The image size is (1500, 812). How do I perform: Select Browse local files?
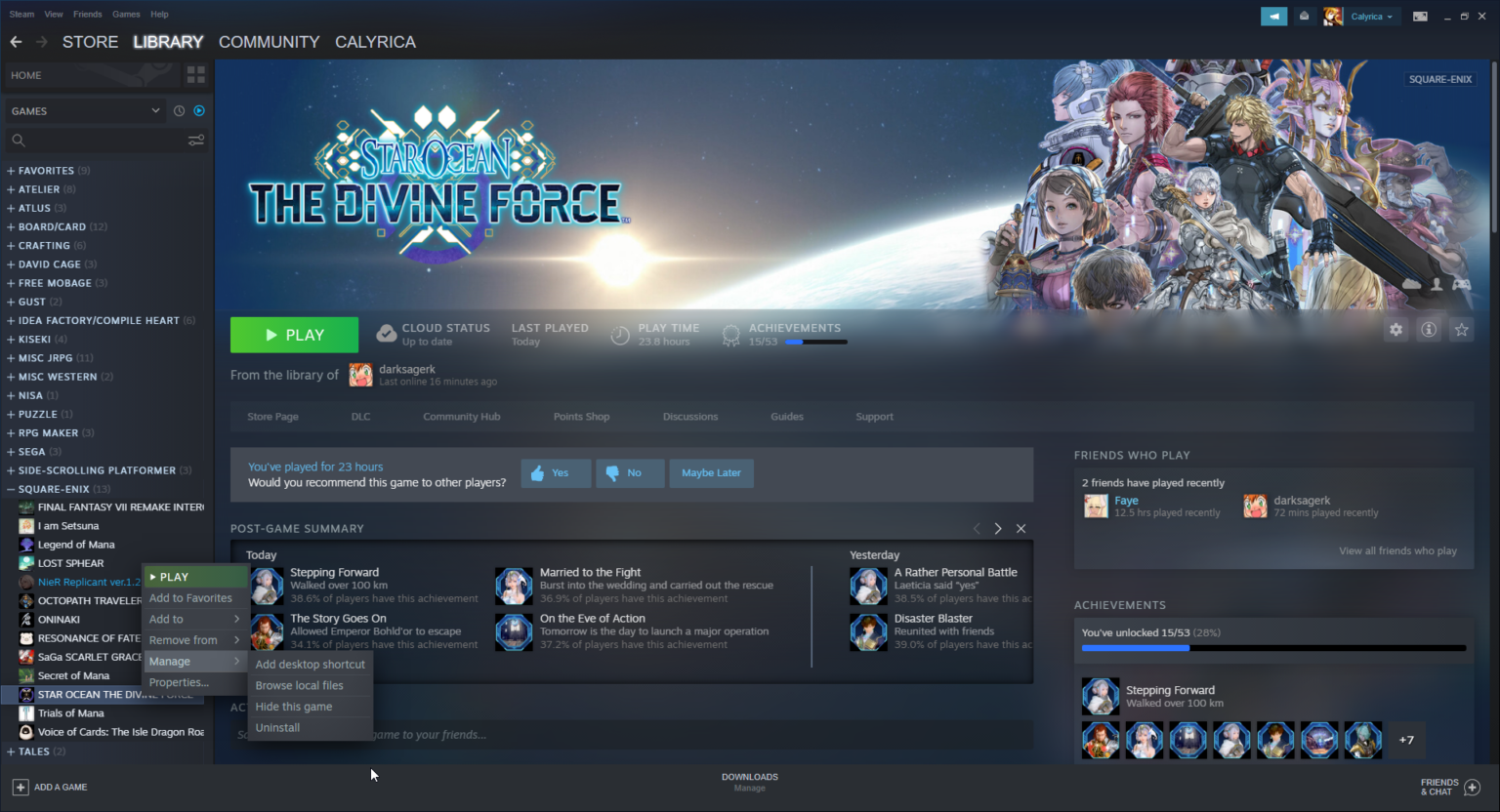(310, 685)
